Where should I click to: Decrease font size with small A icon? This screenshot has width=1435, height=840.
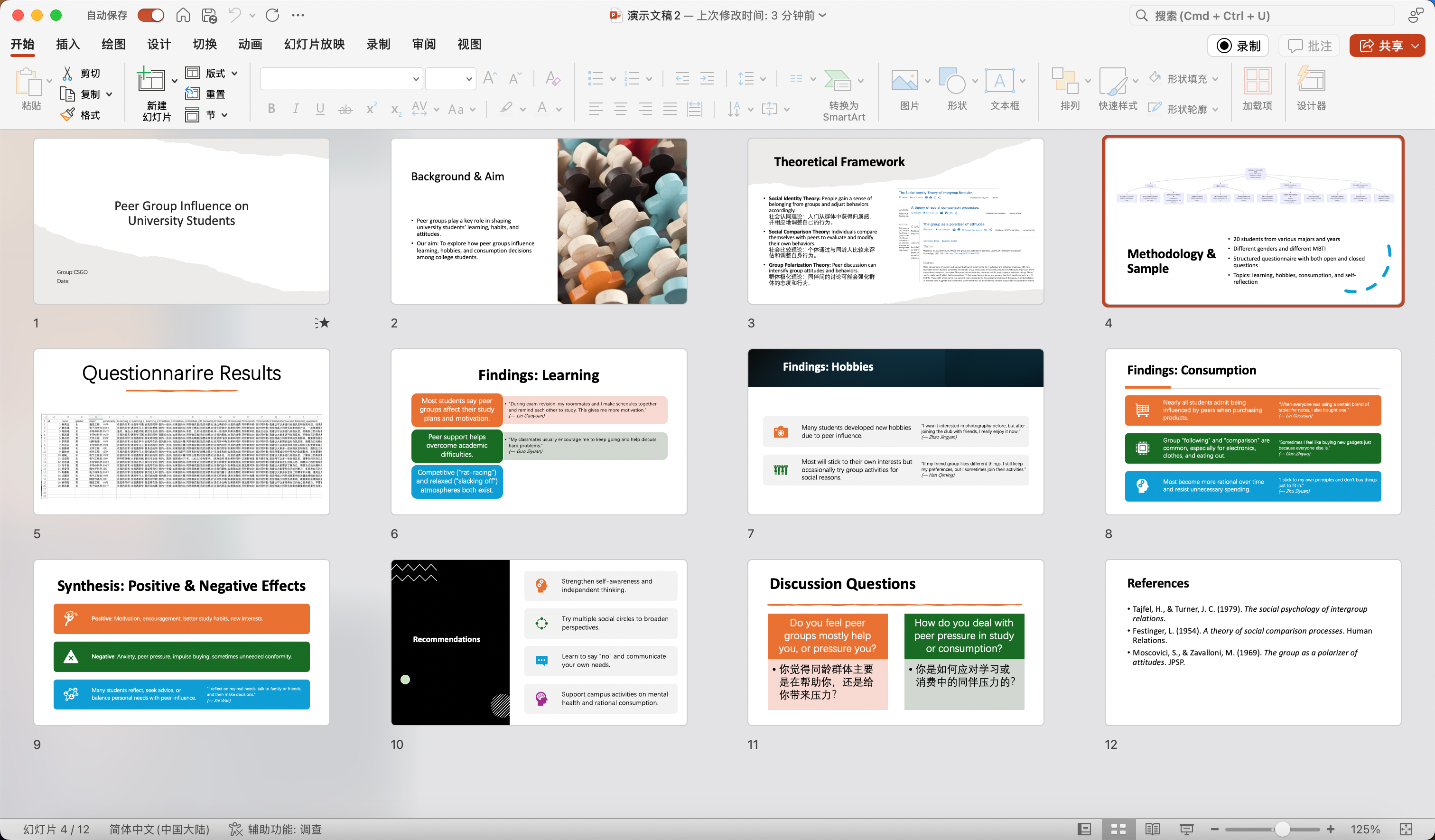(515, 79)
